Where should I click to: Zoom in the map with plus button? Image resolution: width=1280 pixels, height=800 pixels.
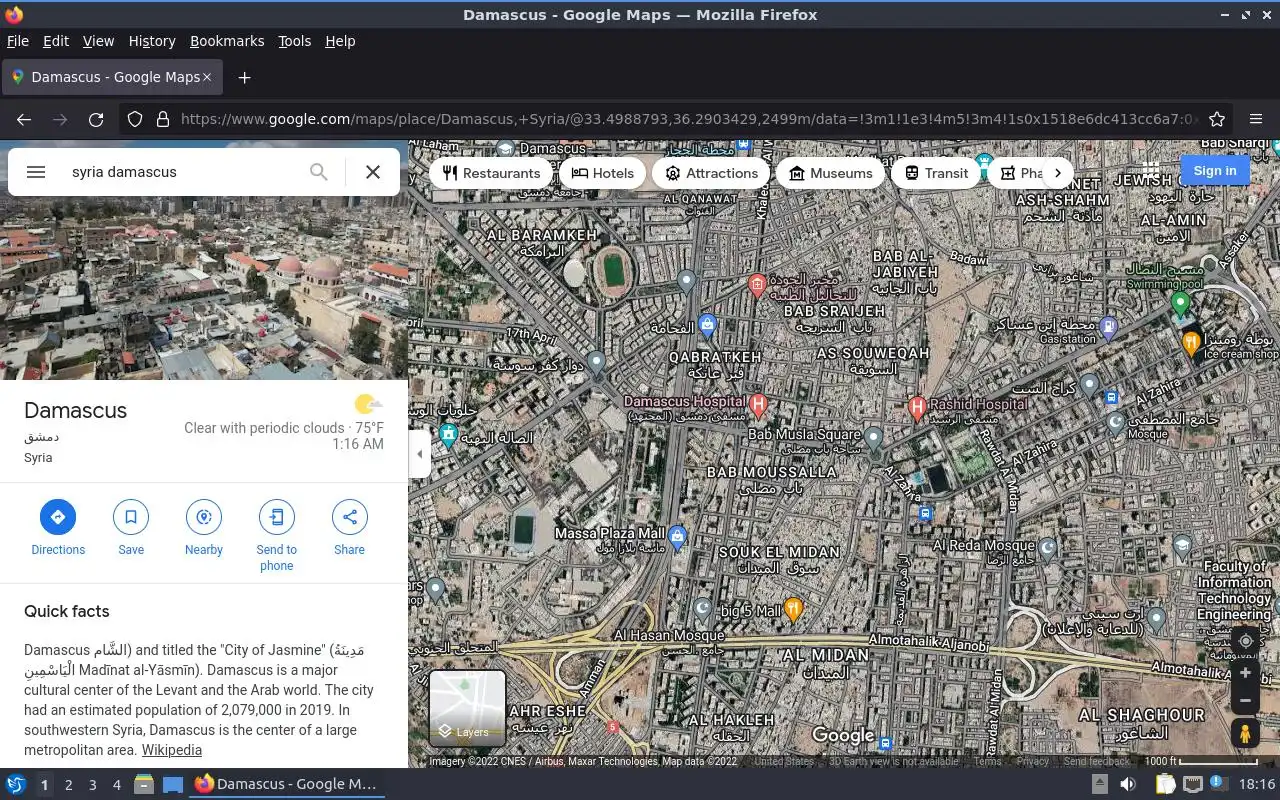click(1245, 673)
